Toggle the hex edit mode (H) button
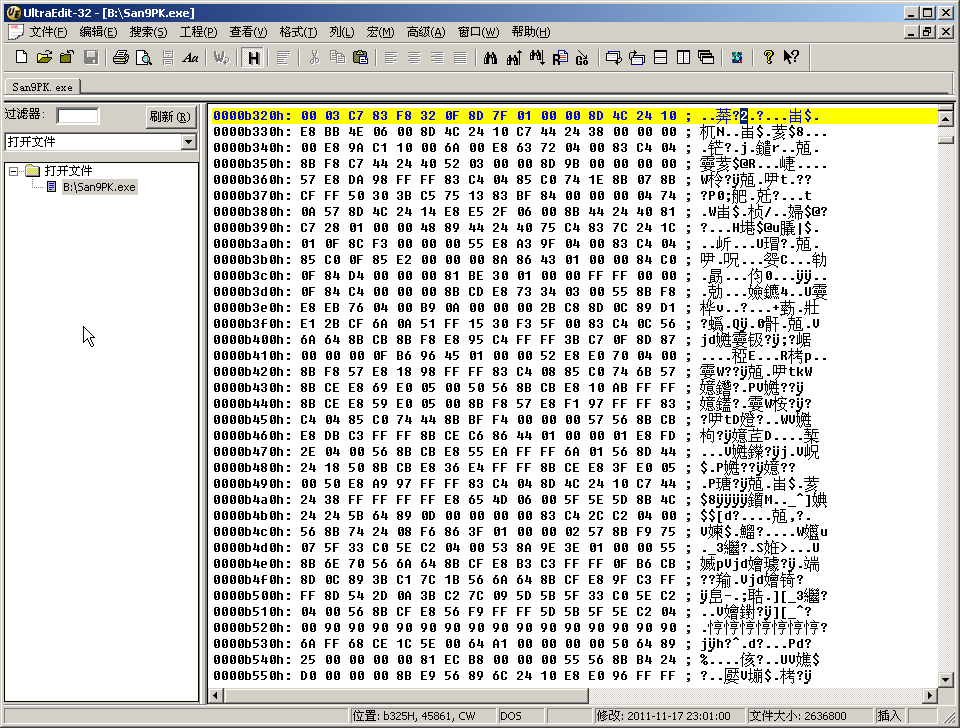 [x=254, y=57]
